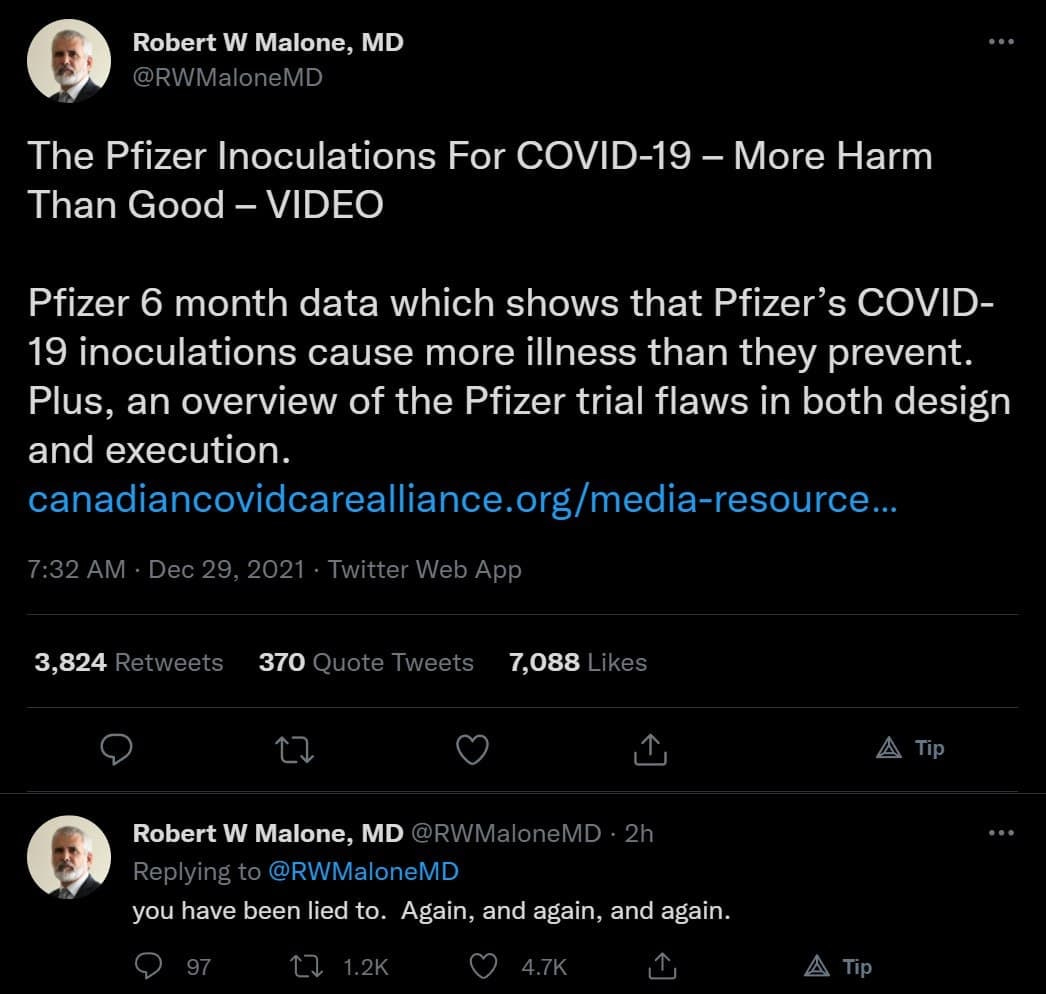
Task: Like the reply with 4.7K likes
Action: coord(484,966)
